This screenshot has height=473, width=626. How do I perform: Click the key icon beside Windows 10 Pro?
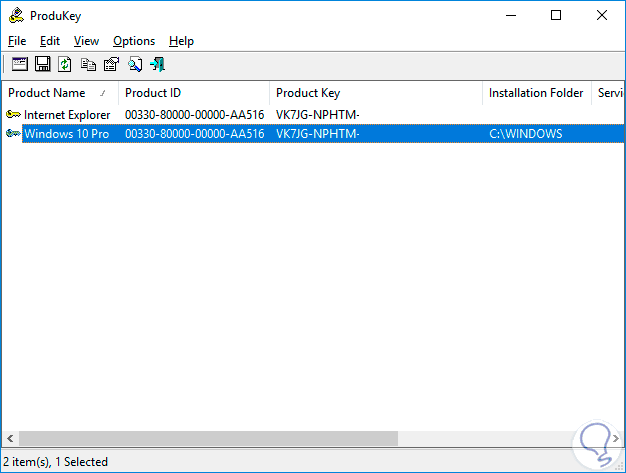click(x=14, y=133)
